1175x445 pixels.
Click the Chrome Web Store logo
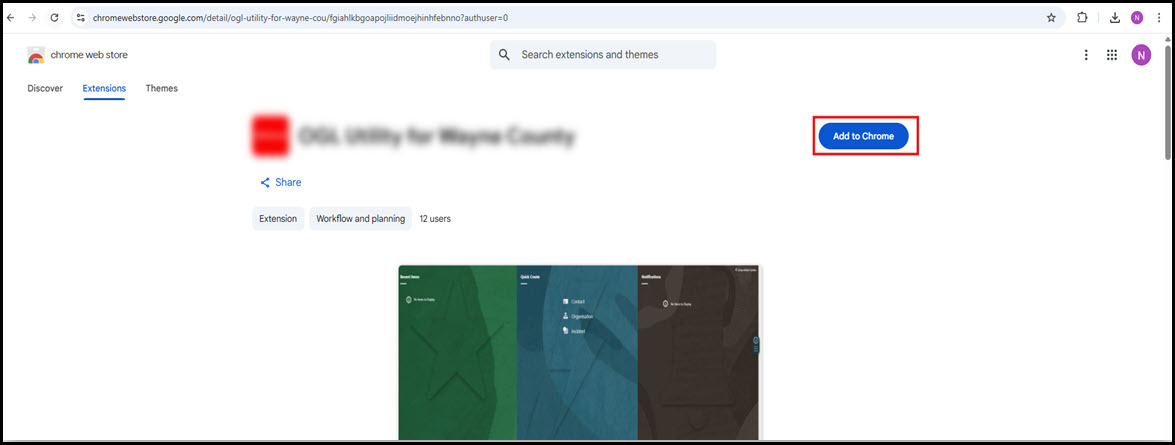click(36, 55)
